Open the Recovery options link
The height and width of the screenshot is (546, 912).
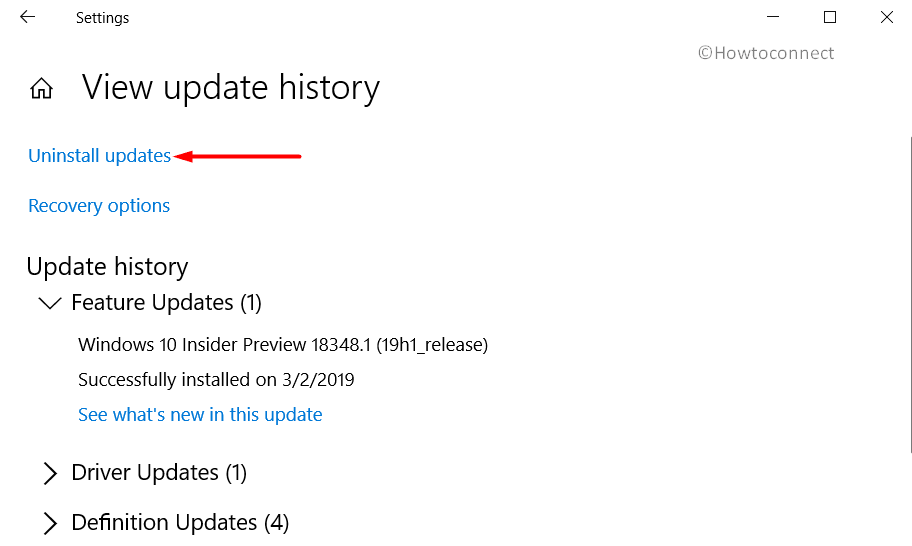click(99, 205)
